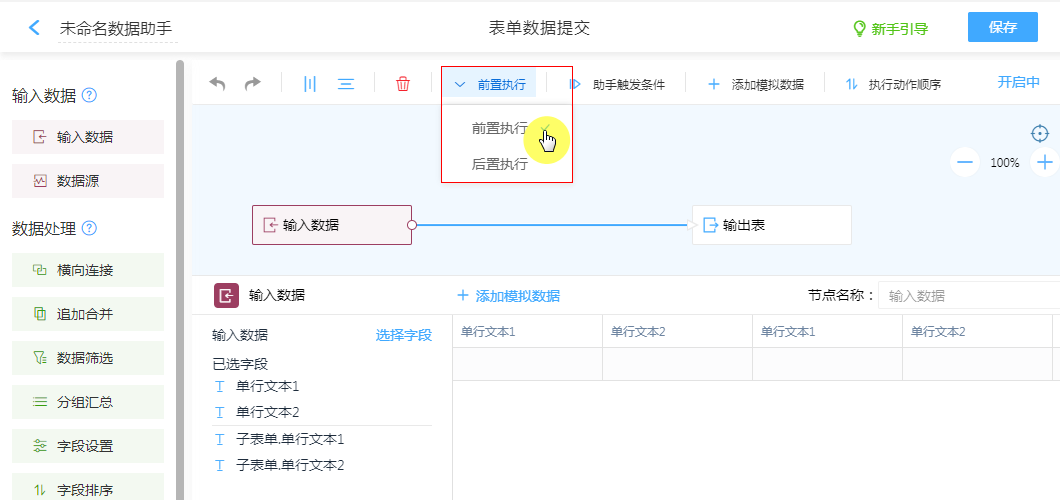
Task: Click help icon beside 数据处理 heading
Action: tap(90, 228)
